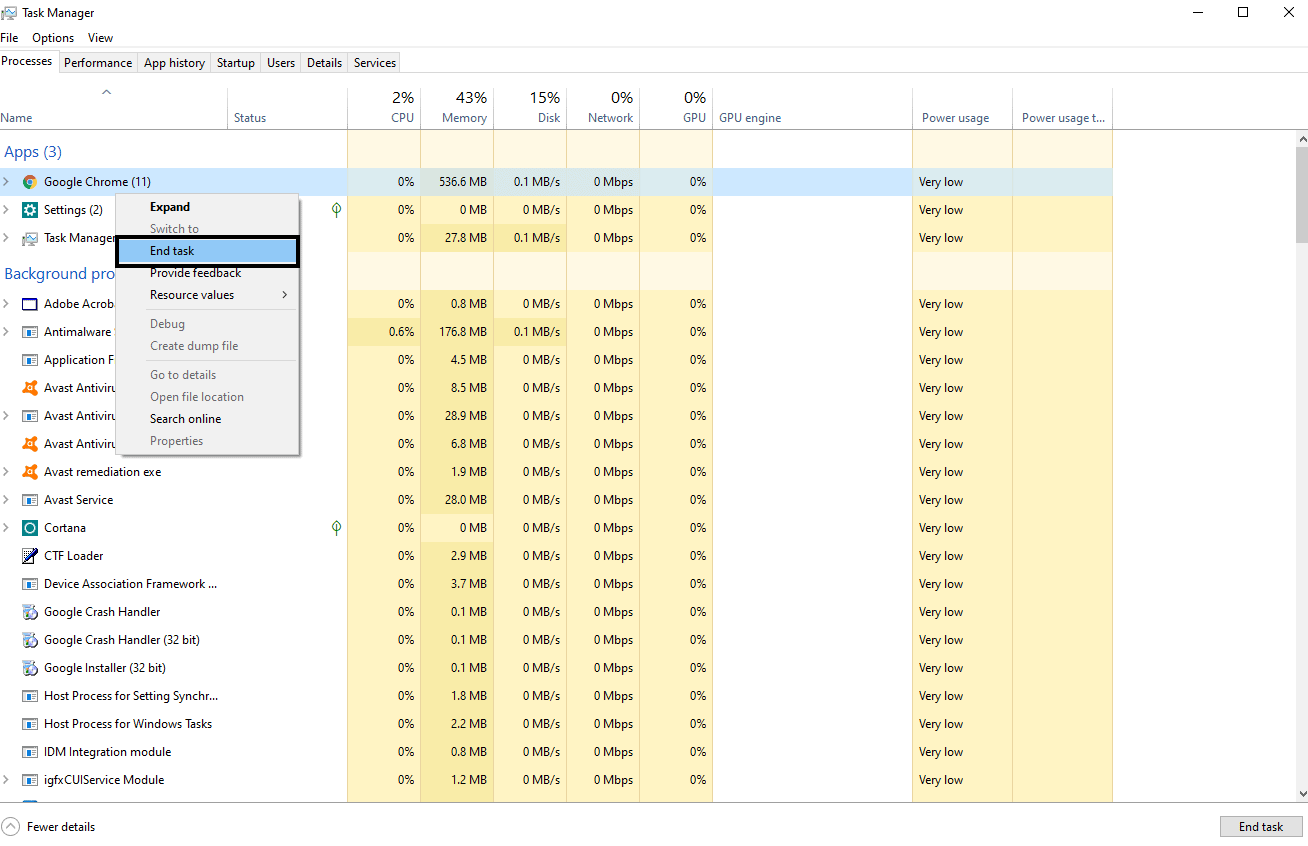Click the Cortana process icon
This screenshot has height=846, width=1308.
[29, 527]
